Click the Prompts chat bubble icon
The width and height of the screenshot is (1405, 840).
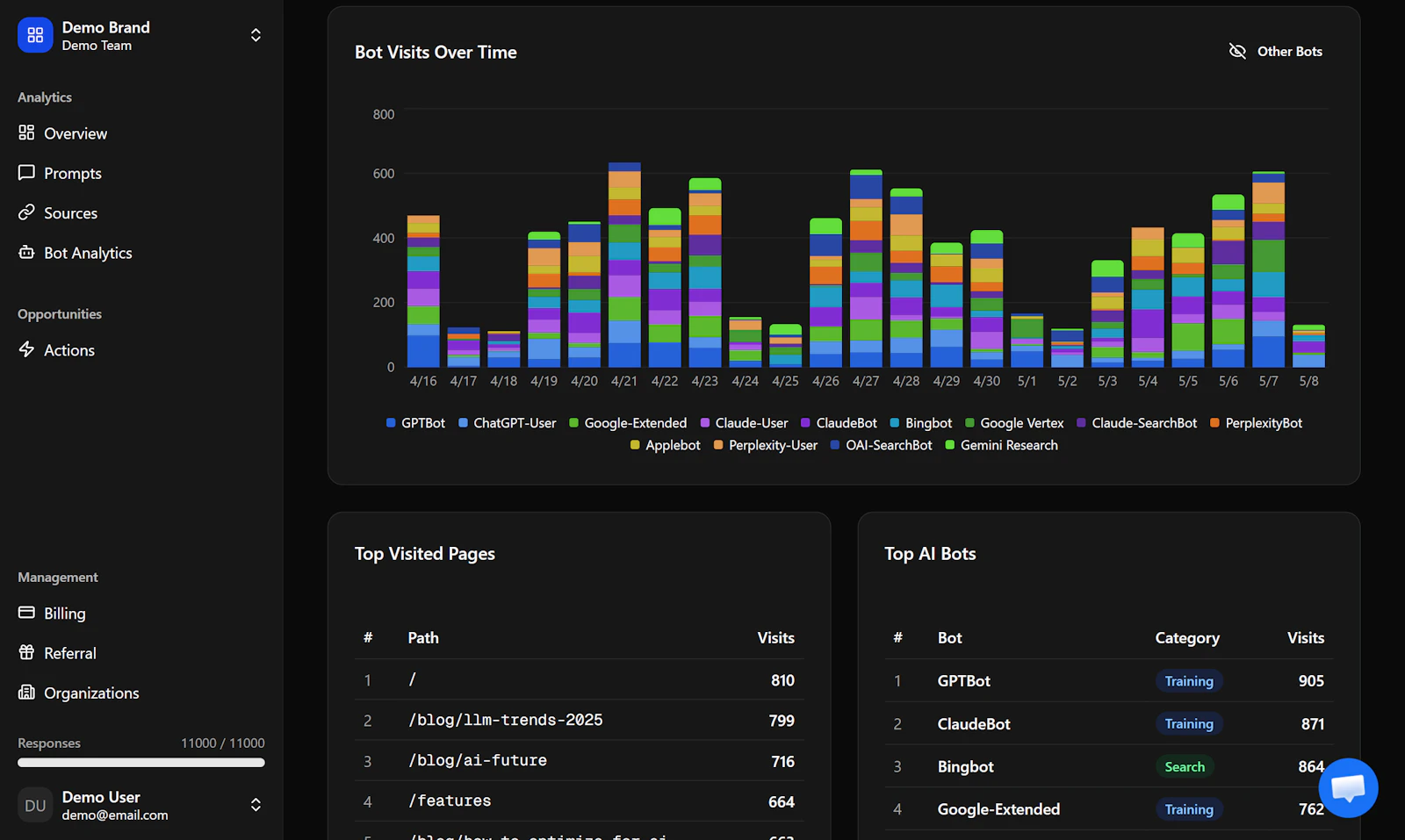[x=26, y=173]
